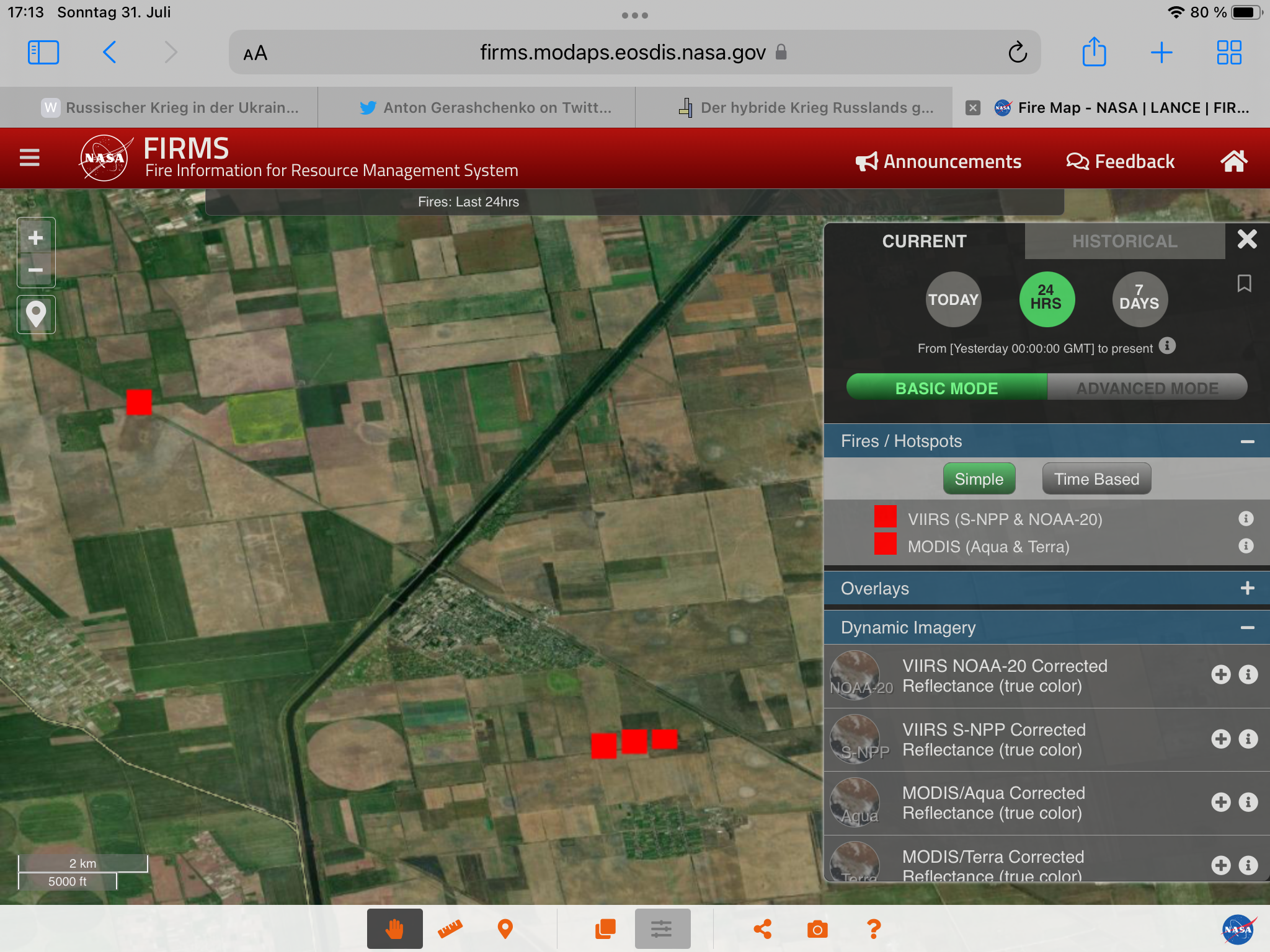
Task: Switch to BASIC MODE
Action: (x=947, y=388)
